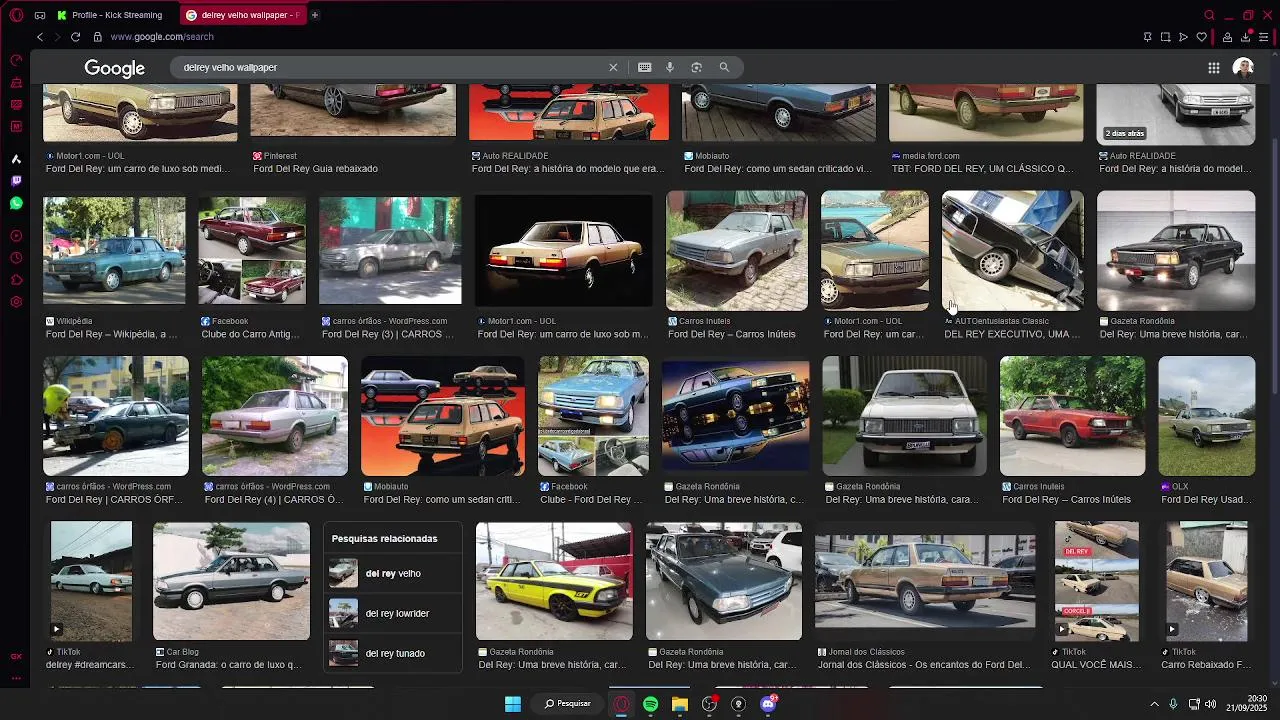Screen dimensions: 1280x720
Task: Open white Del Rey front-view thumbnail
Action: pyautogui.click(x=904, y=416)
